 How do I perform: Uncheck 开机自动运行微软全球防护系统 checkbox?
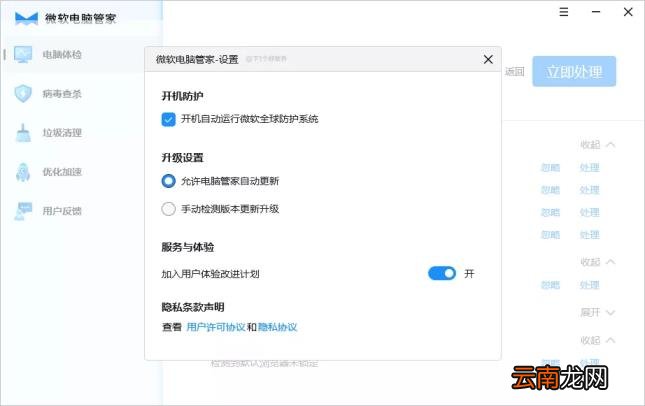click(168, 119)
